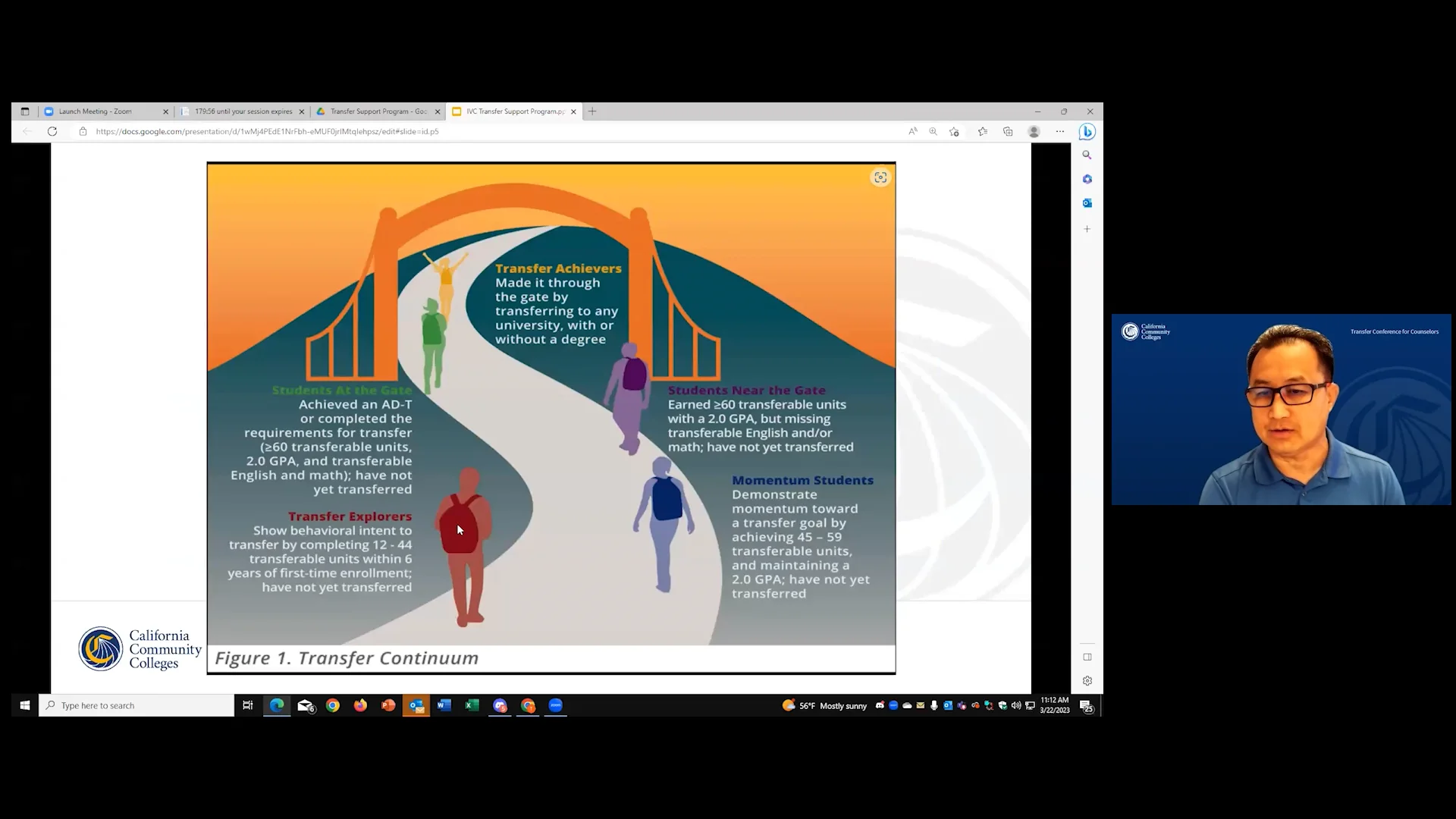Screen dimensions: 1456x819
Task: Open the slide's screenshot capture icon
Action: coord(880,177)
